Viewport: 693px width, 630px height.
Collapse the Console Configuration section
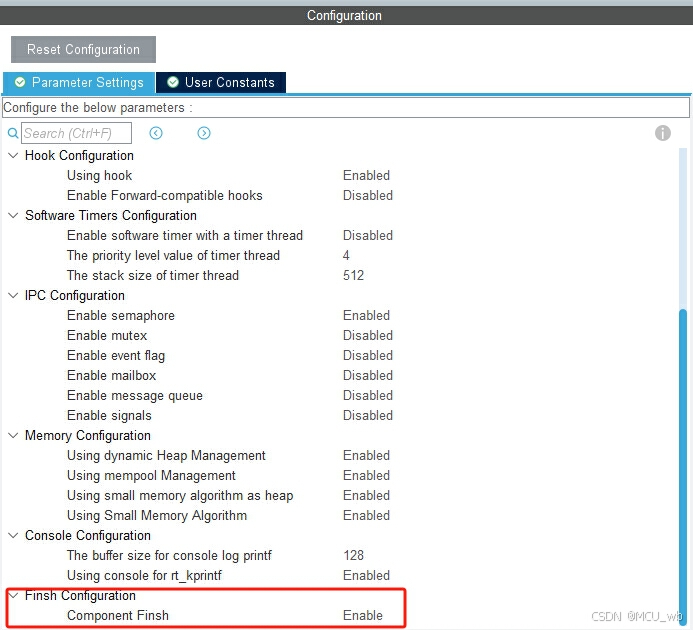[x=13, y=535]
